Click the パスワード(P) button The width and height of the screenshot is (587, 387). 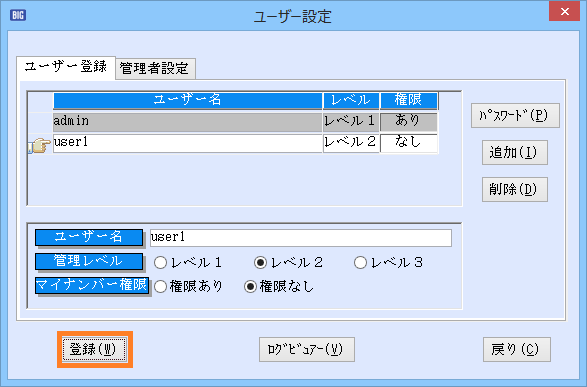coord(515,116)
